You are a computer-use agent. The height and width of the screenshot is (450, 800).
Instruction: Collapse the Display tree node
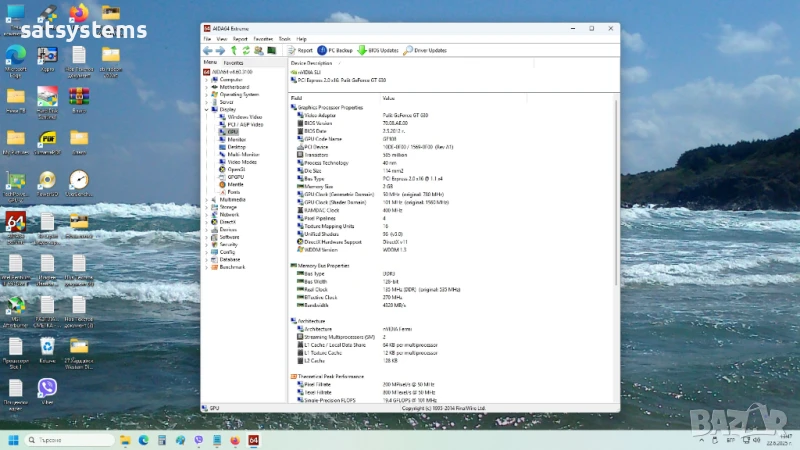click(207, 109)
